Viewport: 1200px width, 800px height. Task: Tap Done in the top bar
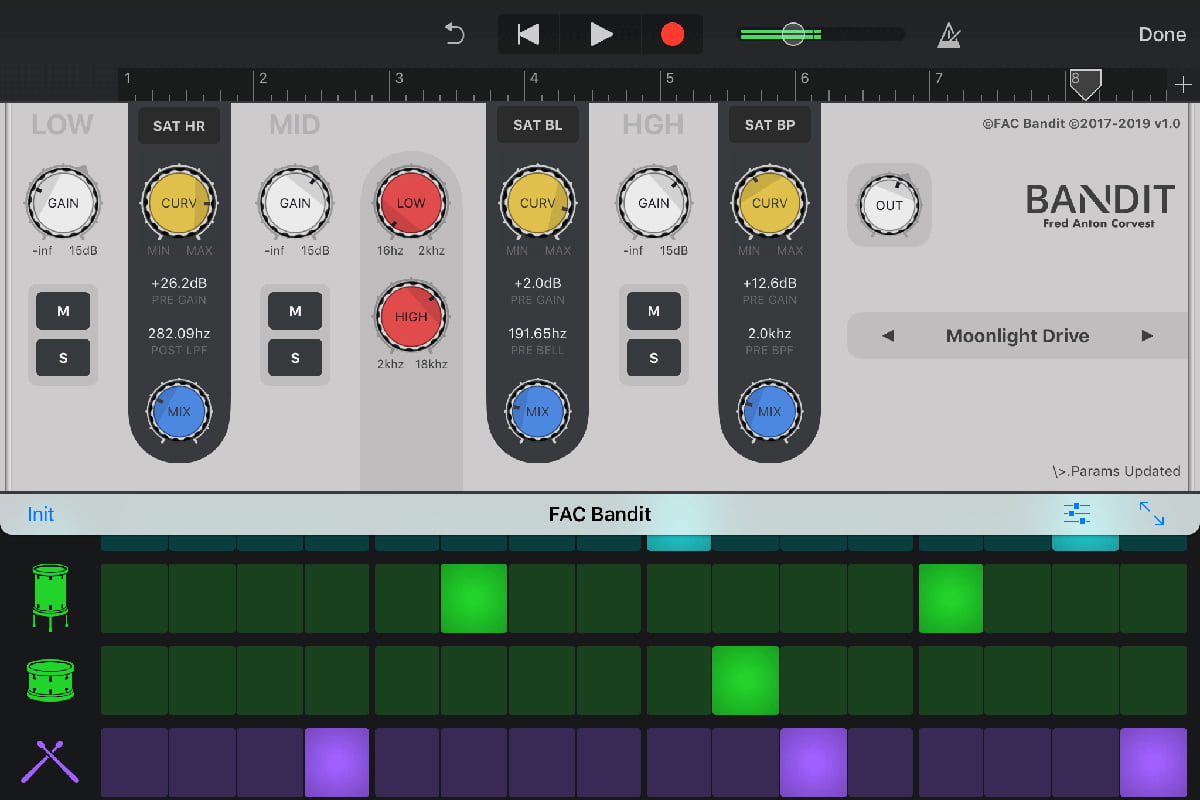pos(1162,34)
